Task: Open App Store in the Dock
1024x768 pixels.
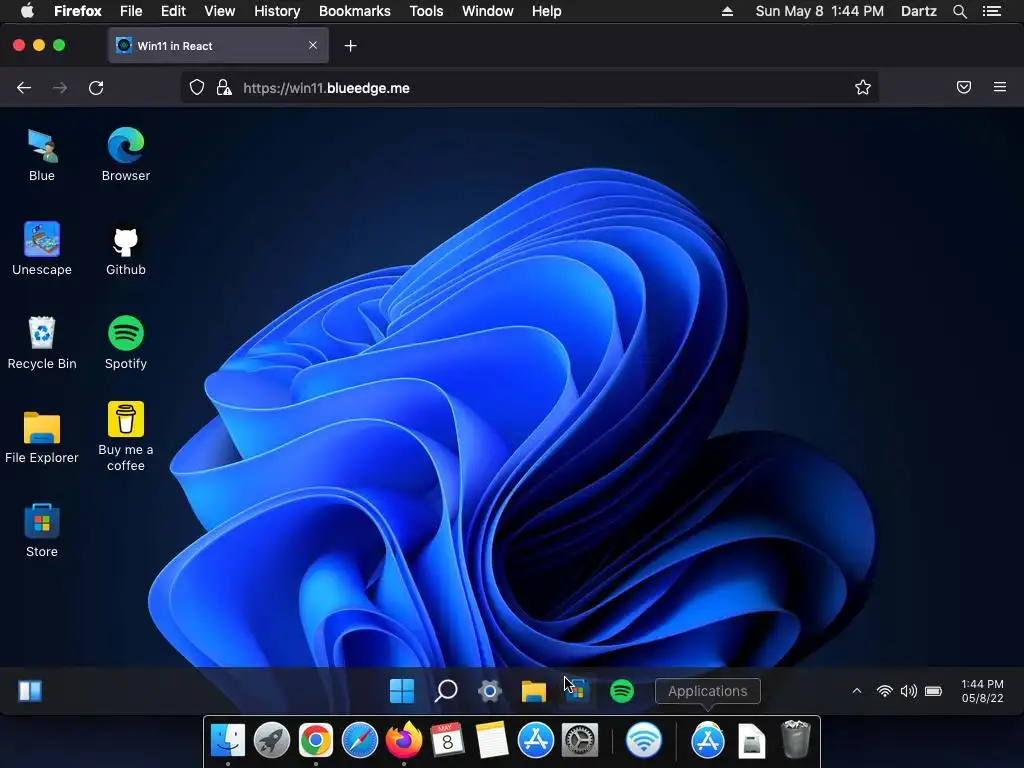Action: (536, 740)
